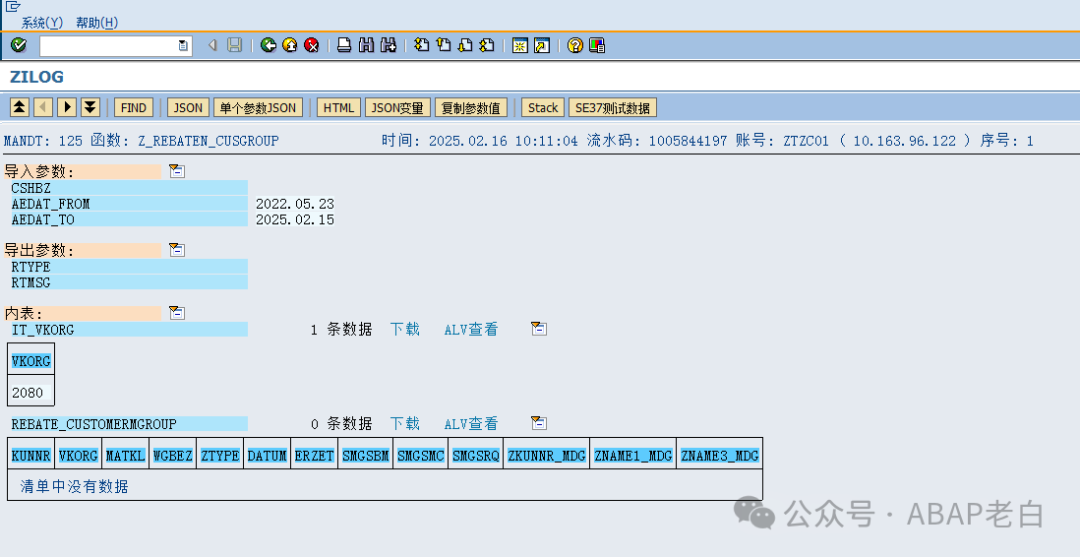Click the 复制参数值 button
1080x557 pixels.
pyautogui.click(x=471, y=107)
